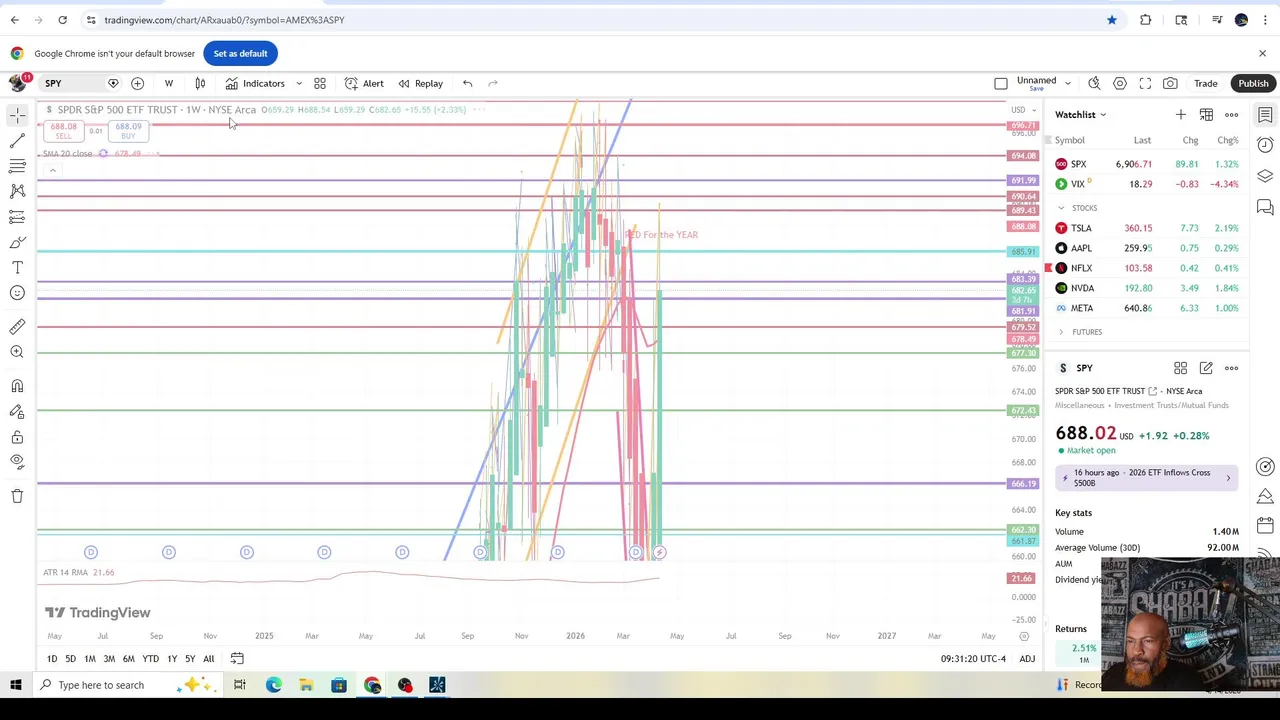Switch chart range to YTD

[x=150, y=659]
